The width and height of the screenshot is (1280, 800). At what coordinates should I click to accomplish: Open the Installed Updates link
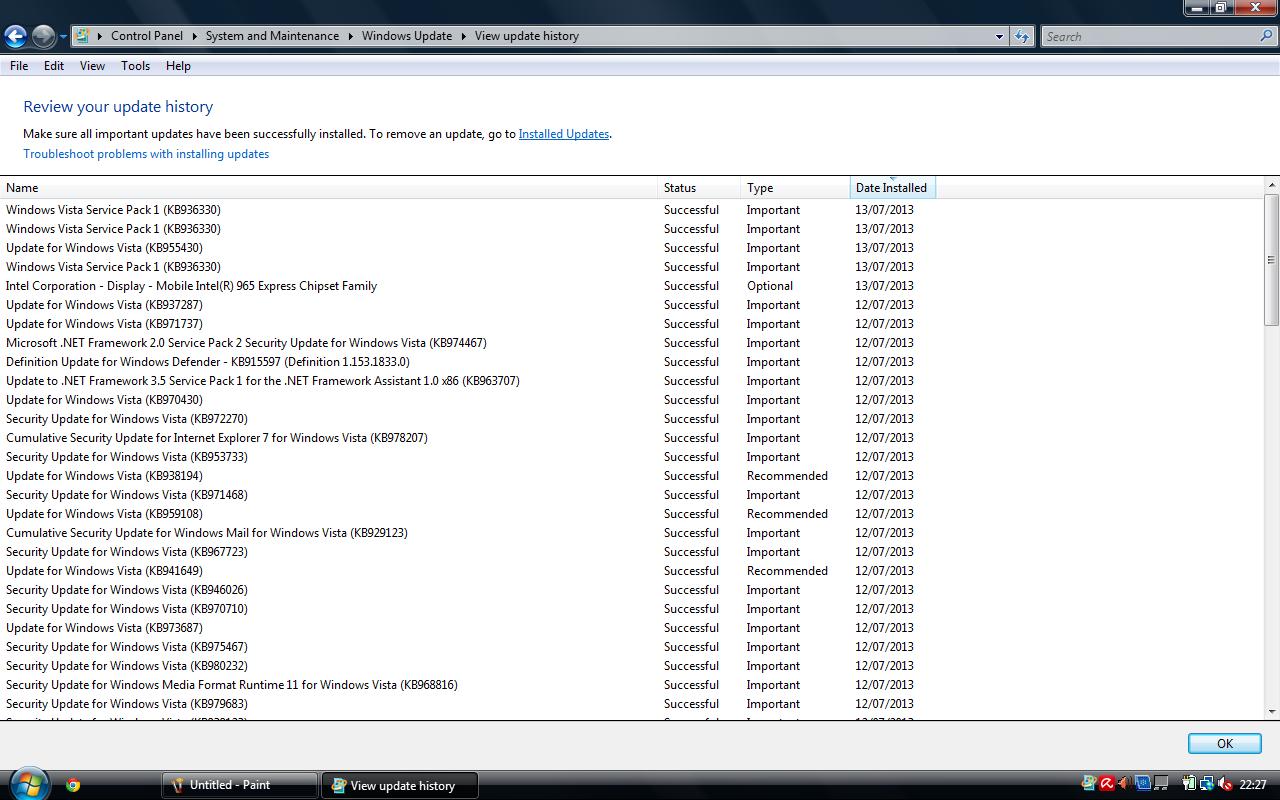point(564,134)
